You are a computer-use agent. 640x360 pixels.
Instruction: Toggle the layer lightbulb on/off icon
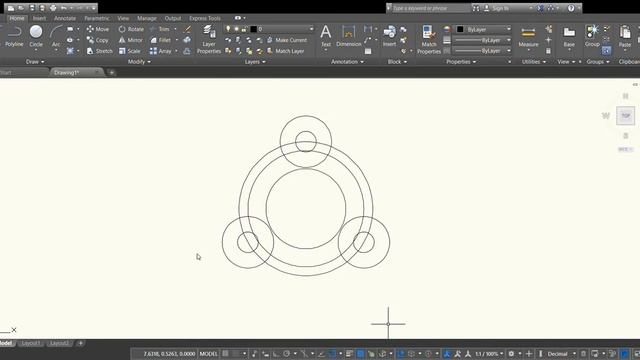228,29
